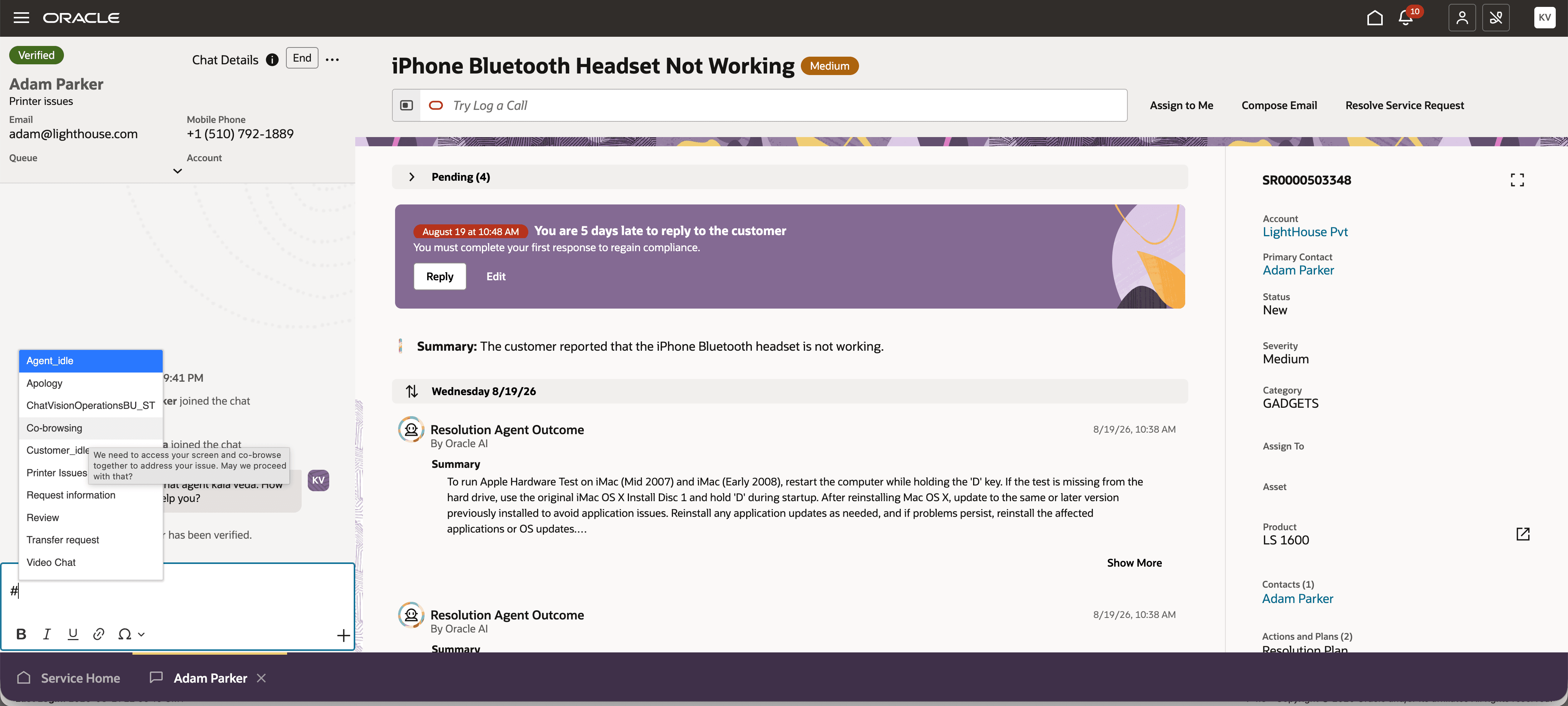Open Primary Contact Adam Parker link

(x=1298, y=270)
